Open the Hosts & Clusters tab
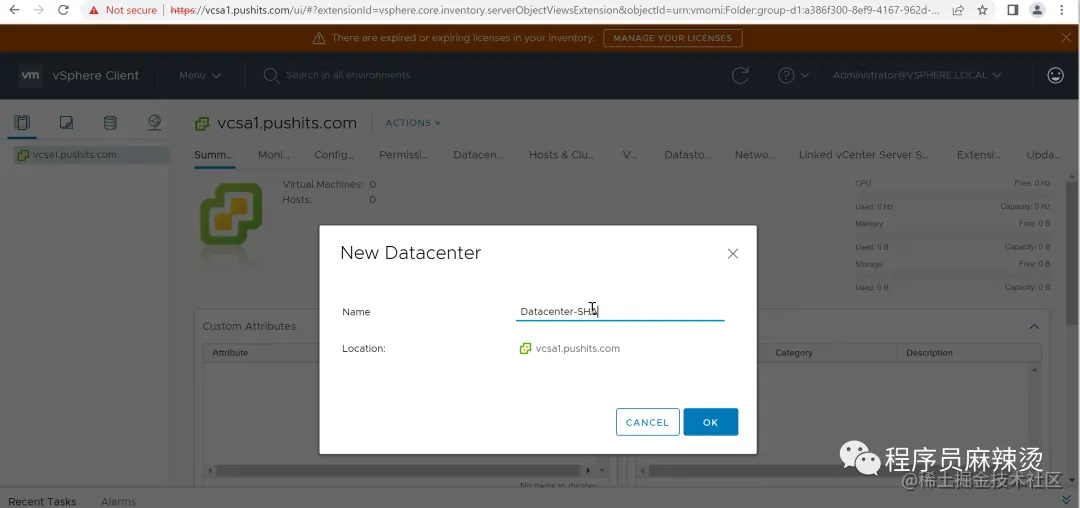The width and height of the screenshot is (1080, 508). tap(561, 155)
